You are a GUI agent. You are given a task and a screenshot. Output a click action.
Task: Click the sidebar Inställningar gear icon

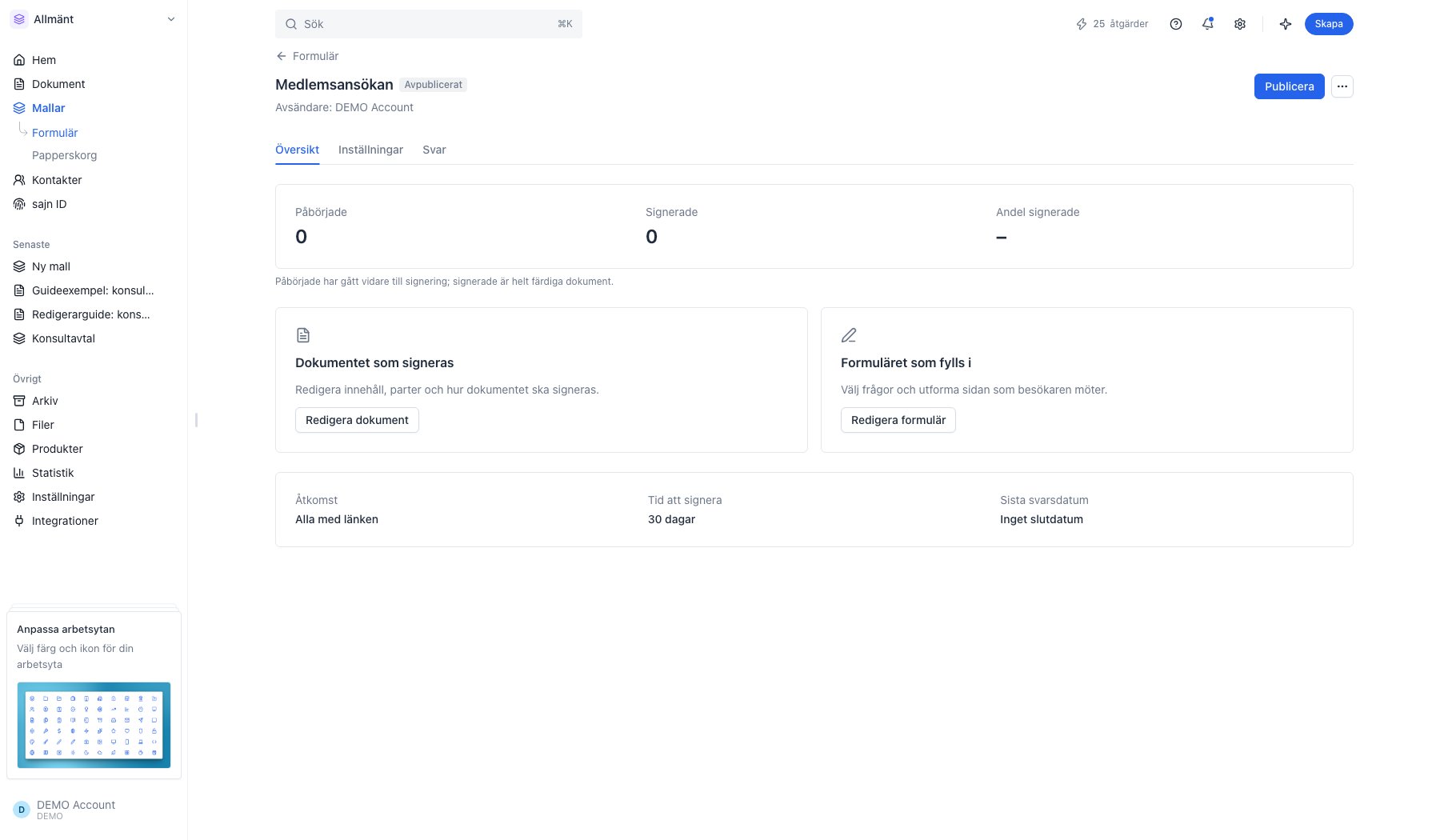coord(19,497)
